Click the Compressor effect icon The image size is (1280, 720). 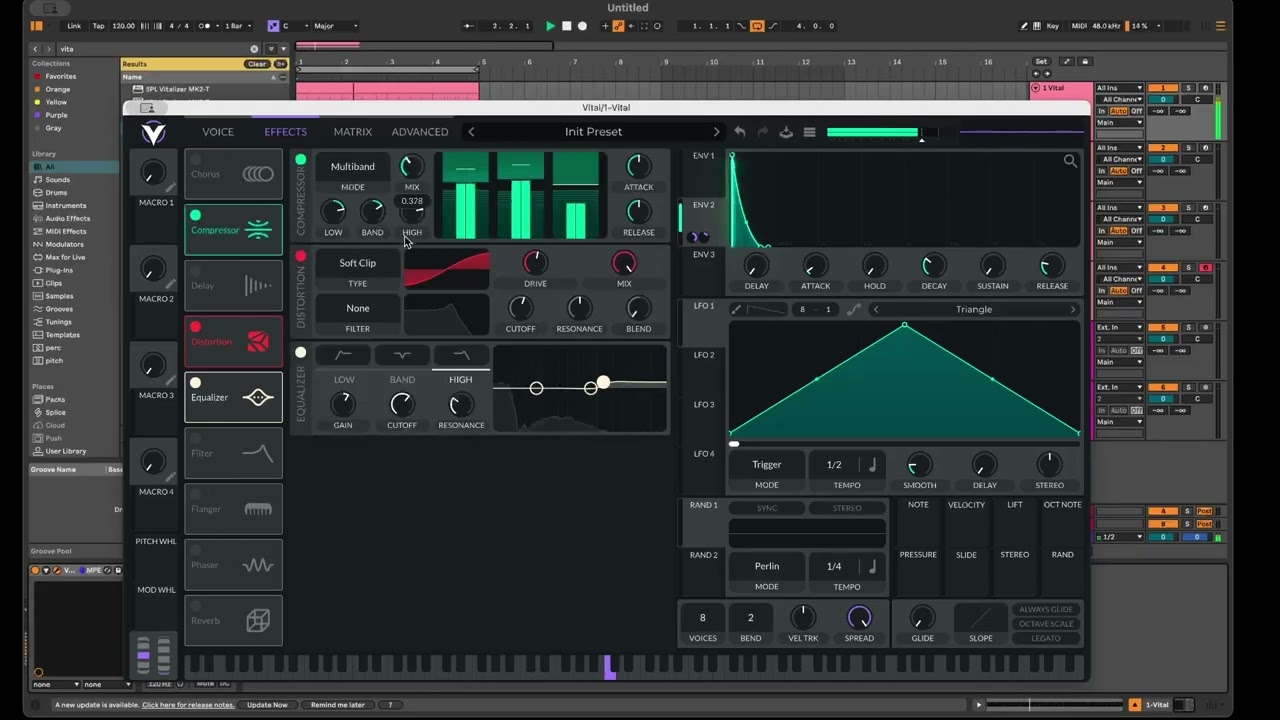coord(258,230)
